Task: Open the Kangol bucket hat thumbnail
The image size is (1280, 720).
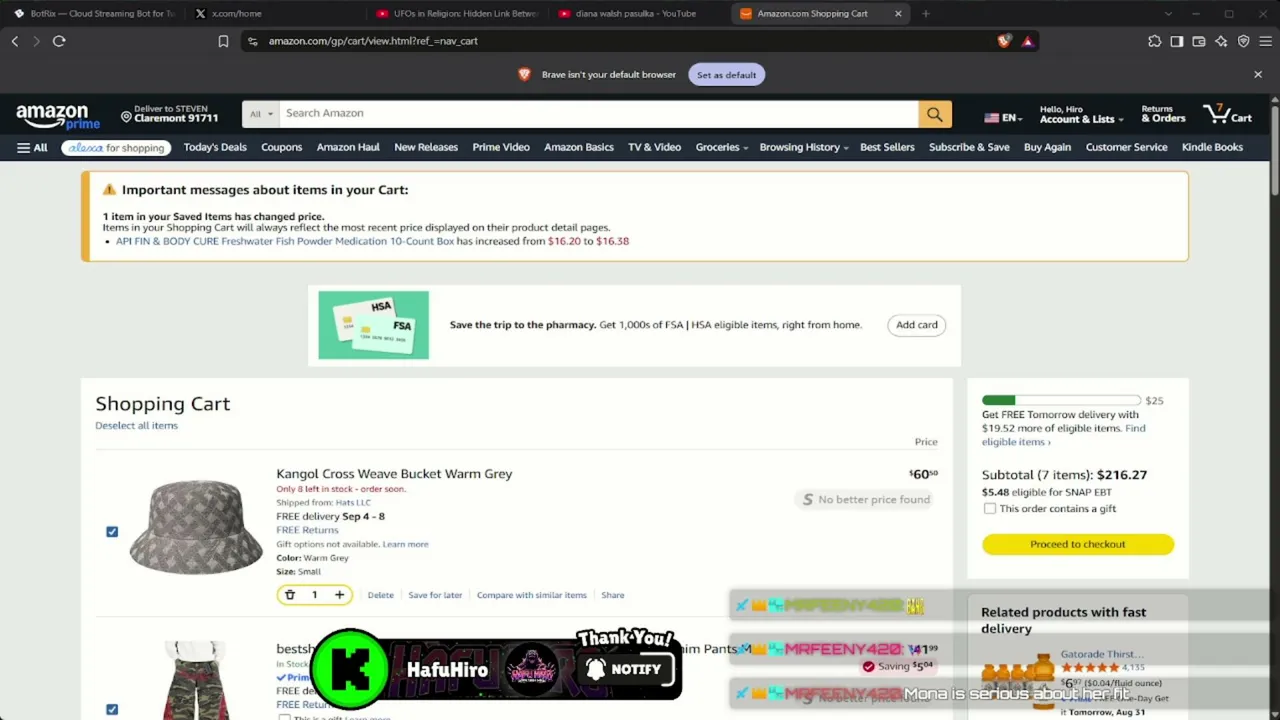Action: click(x=196, y=527)
